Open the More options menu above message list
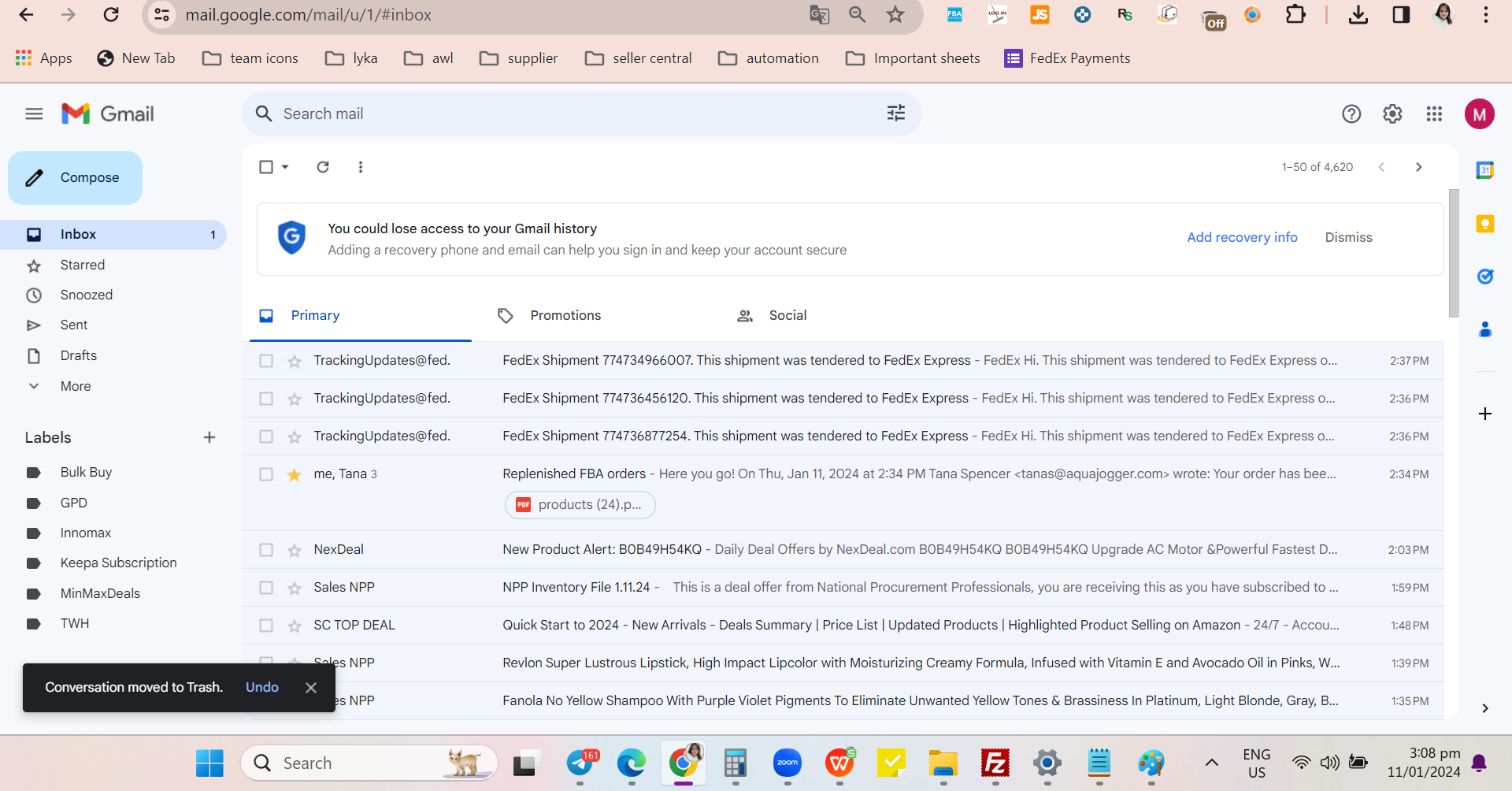 pyautogui.click(x=361, y=167)
